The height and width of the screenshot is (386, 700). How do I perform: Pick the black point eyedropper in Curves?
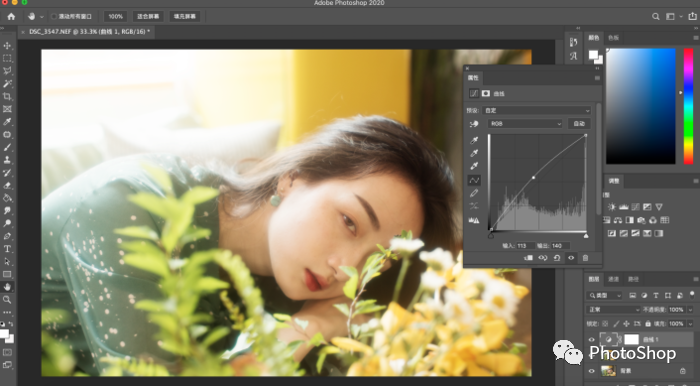point(474,140)
